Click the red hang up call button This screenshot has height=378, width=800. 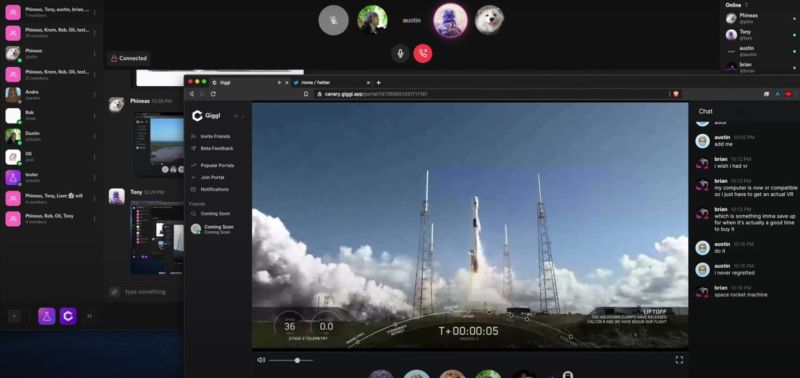click(x=422, y=53)
